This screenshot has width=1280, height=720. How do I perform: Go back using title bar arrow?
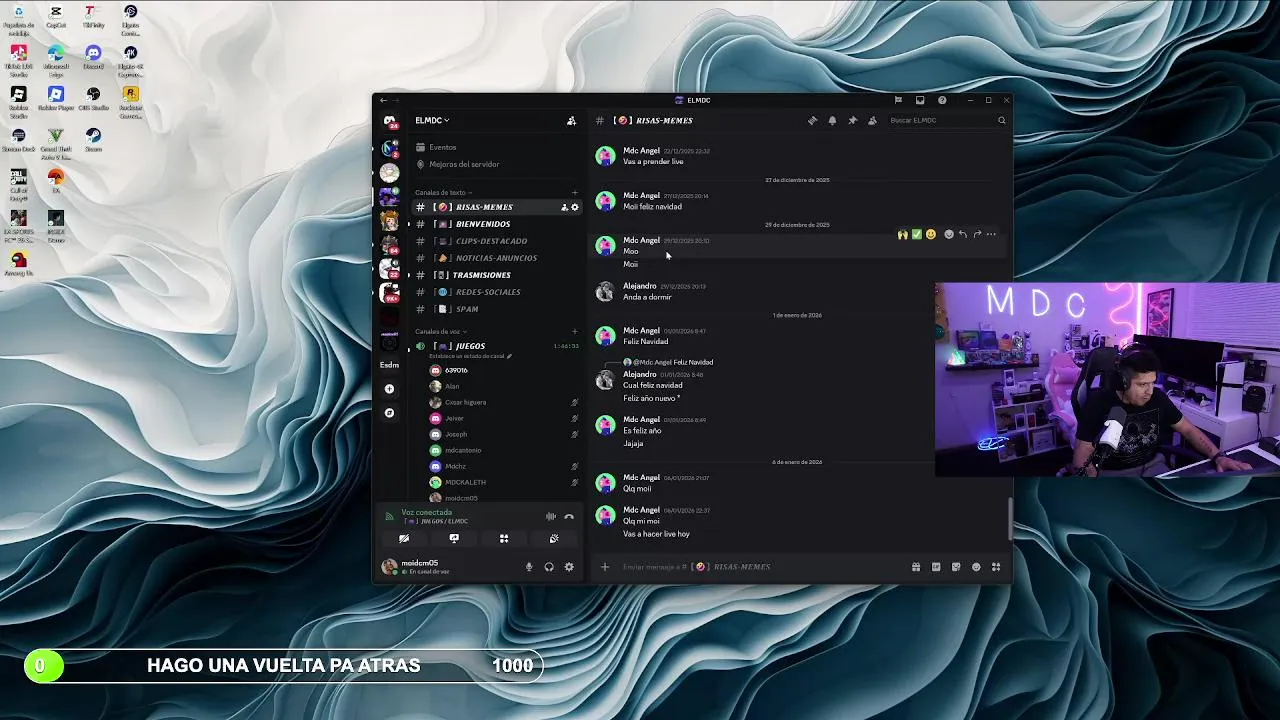click(383, 100)
